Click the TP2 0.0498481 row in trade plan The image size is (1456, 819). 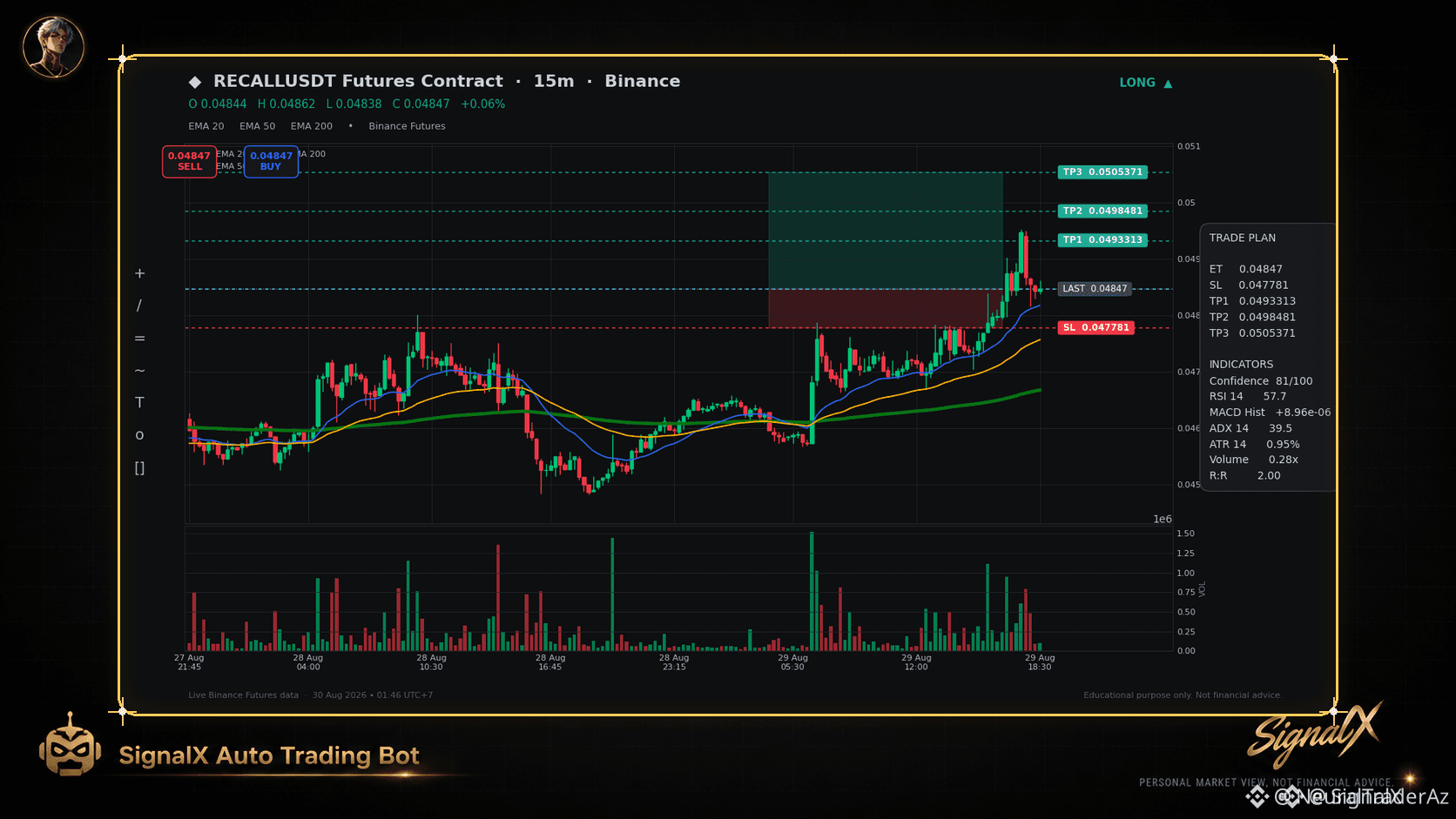[x=1252, y=317]
